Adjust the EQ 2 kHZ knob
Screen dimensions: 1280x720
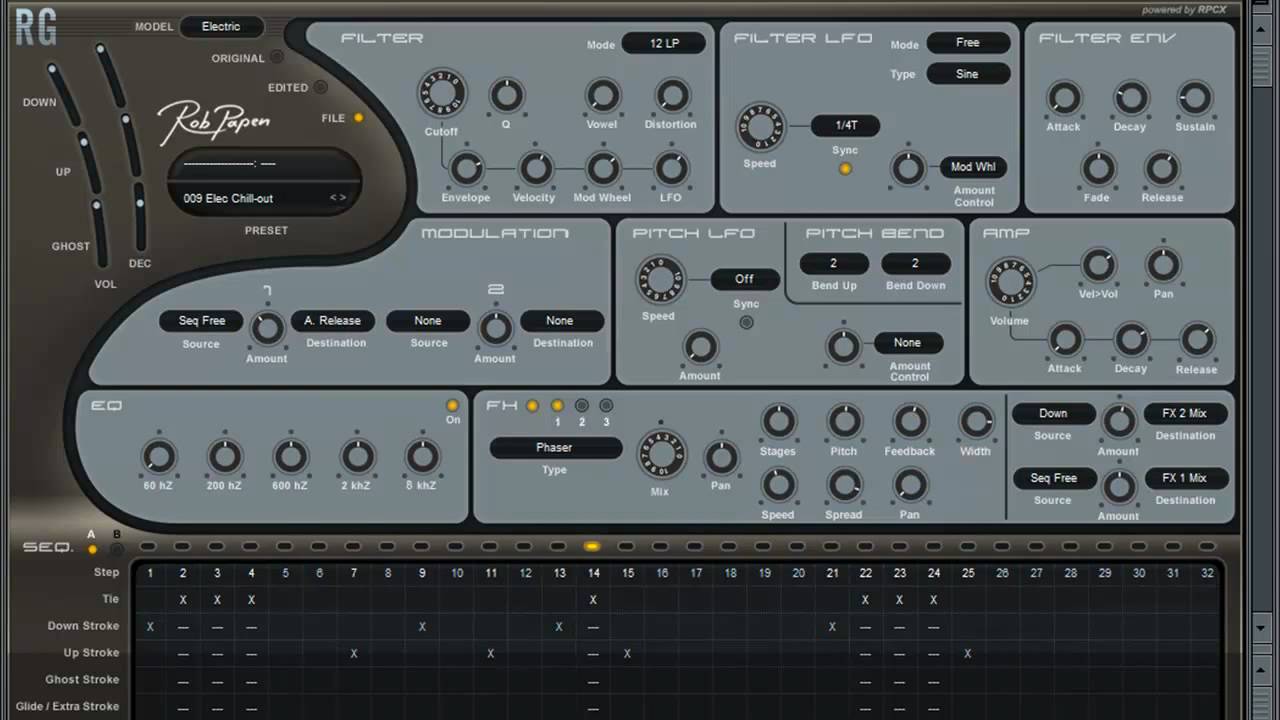(356, 457)
